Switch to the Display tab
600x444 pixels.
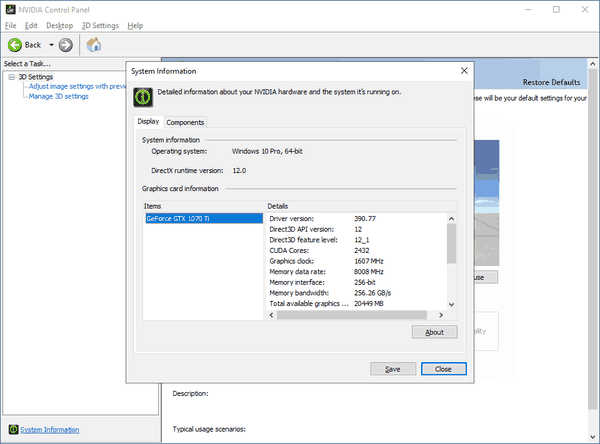(x=148, y=121)
